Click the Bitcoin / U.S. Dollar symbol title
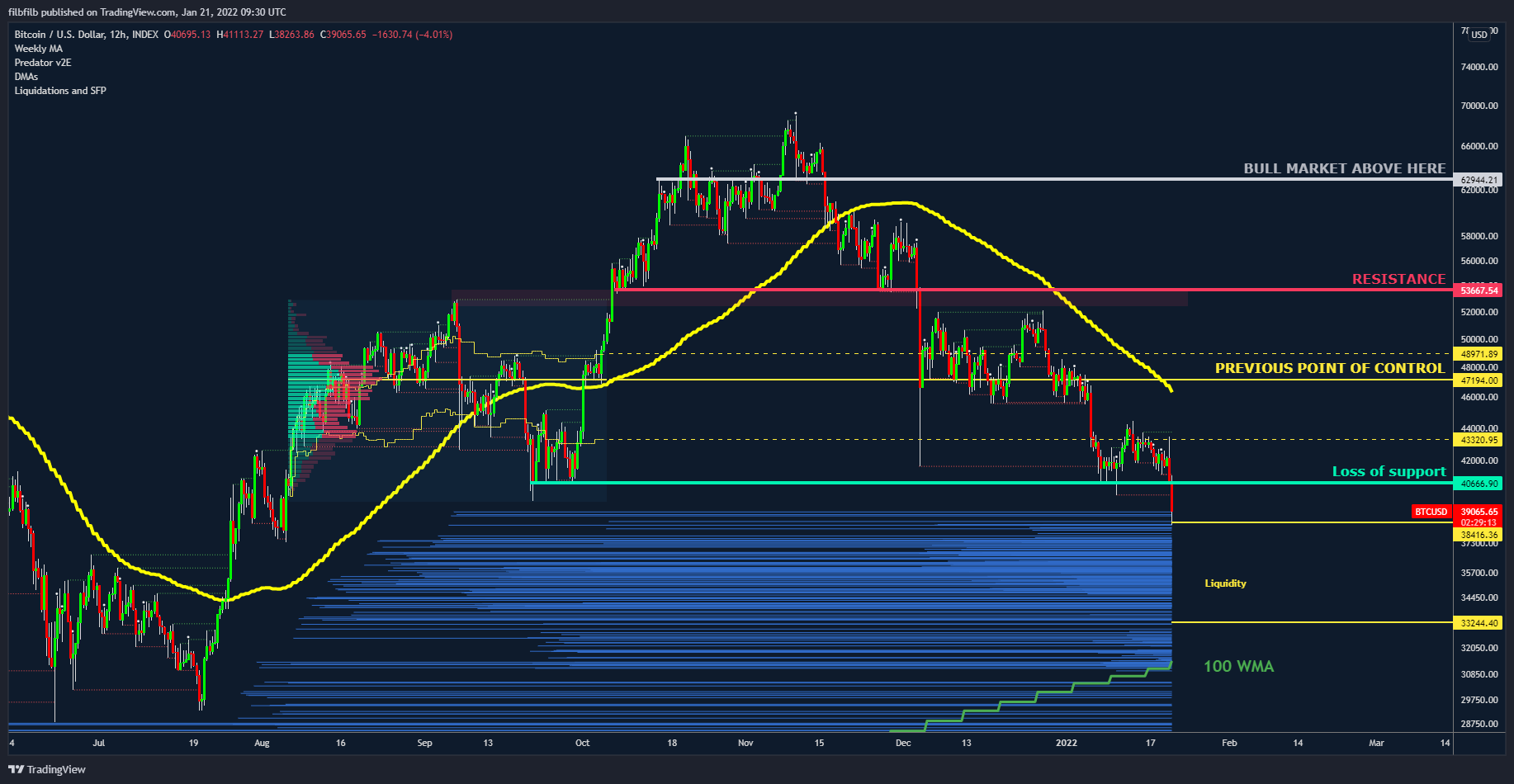This screenshot has width=1514, height=784. click(86, 35)
